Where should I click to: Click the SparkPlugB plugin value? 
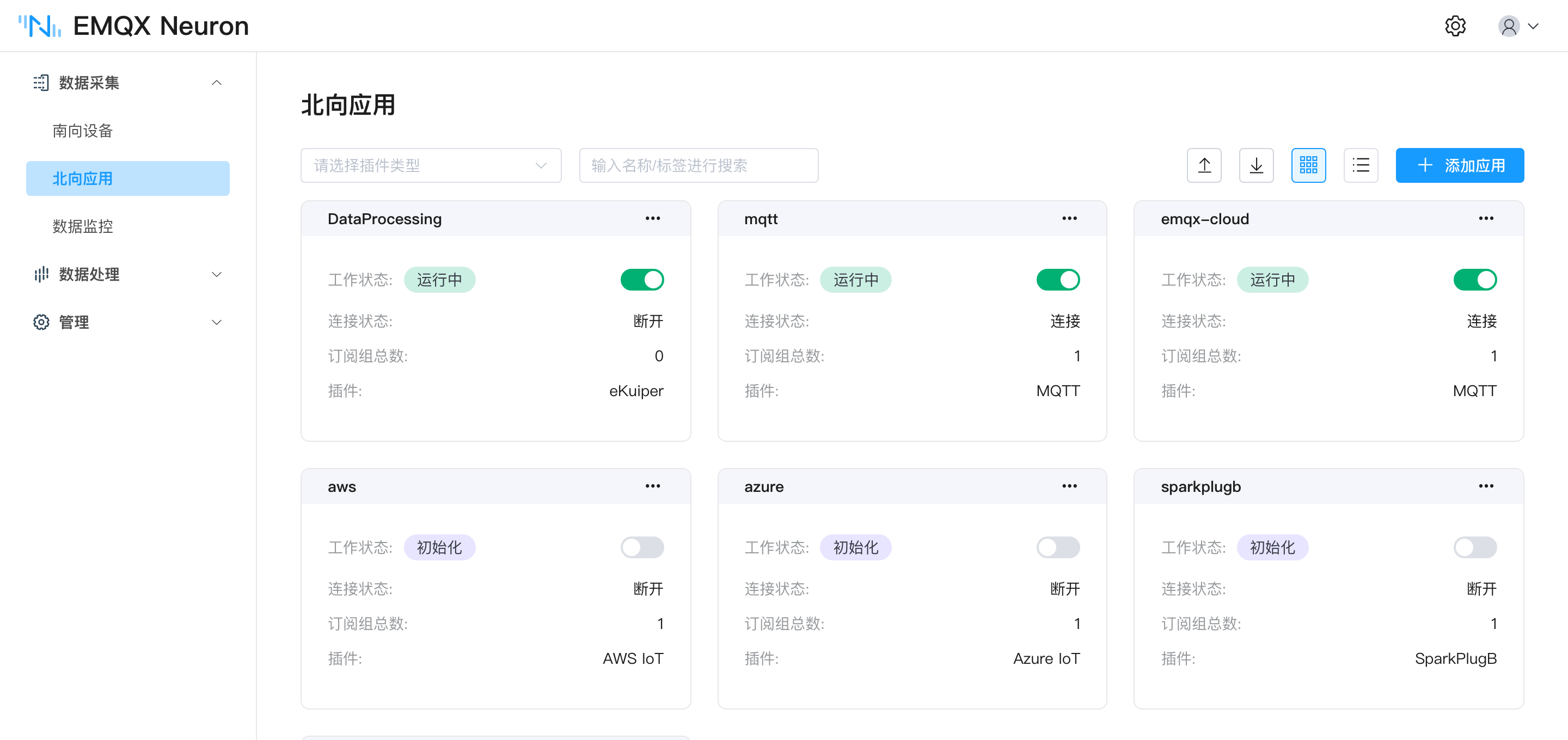pyautogui.click(x=1455, y=658)
